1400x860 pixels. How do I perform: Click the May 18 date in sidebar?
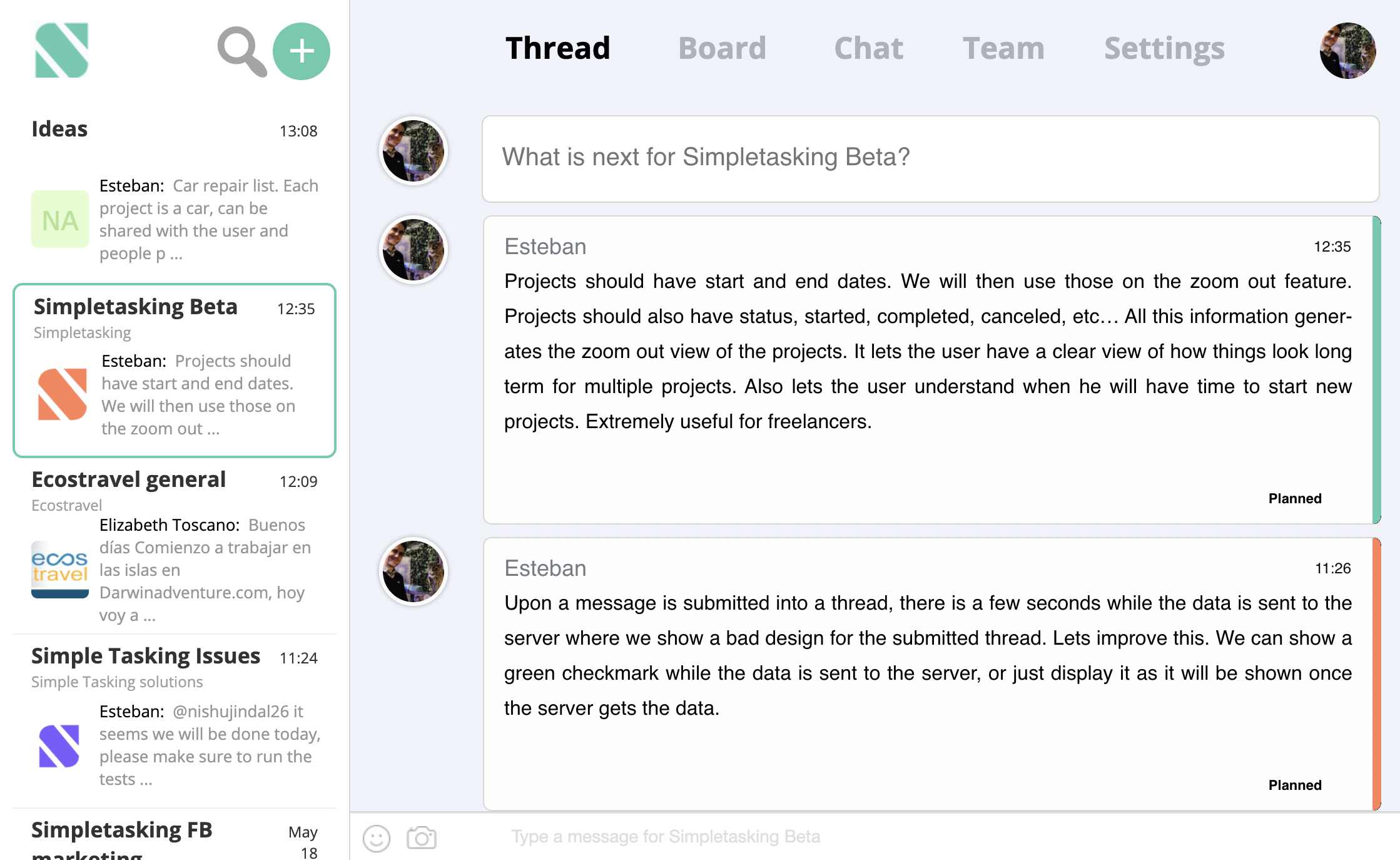303,842
